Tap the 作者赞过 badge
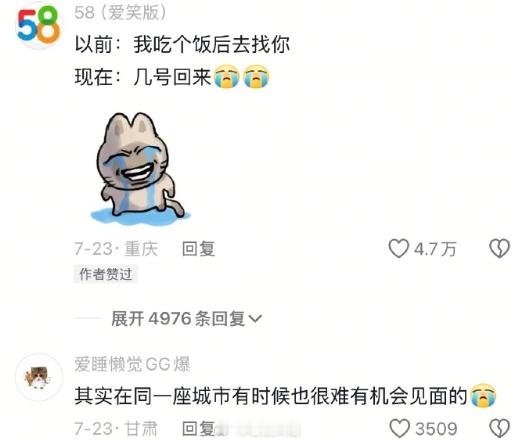 pos(105,274)
